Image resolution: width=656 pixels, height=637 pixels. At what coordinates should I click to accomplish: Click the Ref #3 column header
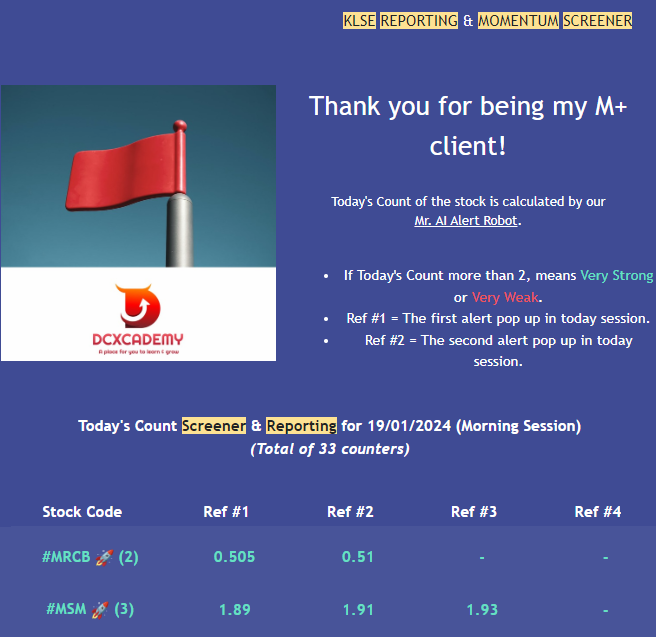[x=474, y=512]
